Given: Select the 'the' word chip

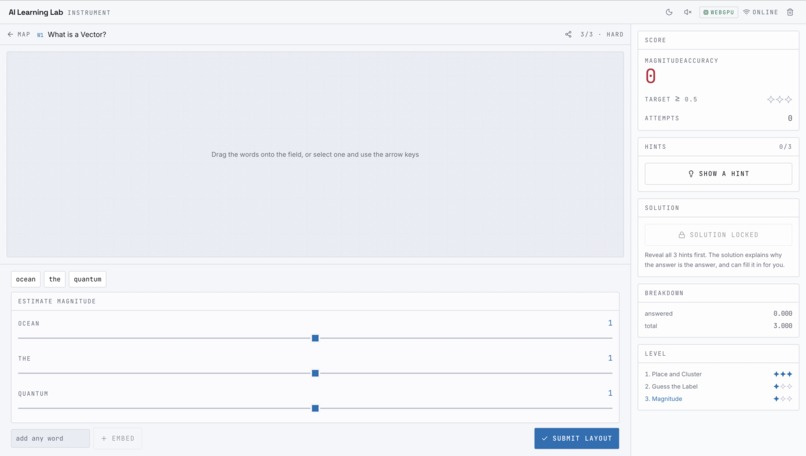Looking at the screenshot, I should [54, 279].
